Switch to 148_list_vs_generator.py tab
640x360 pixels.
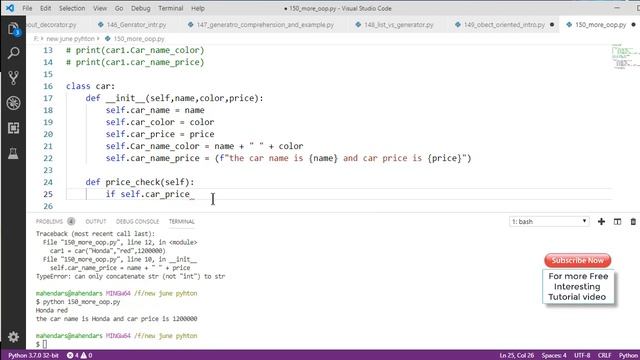point(394,25)
